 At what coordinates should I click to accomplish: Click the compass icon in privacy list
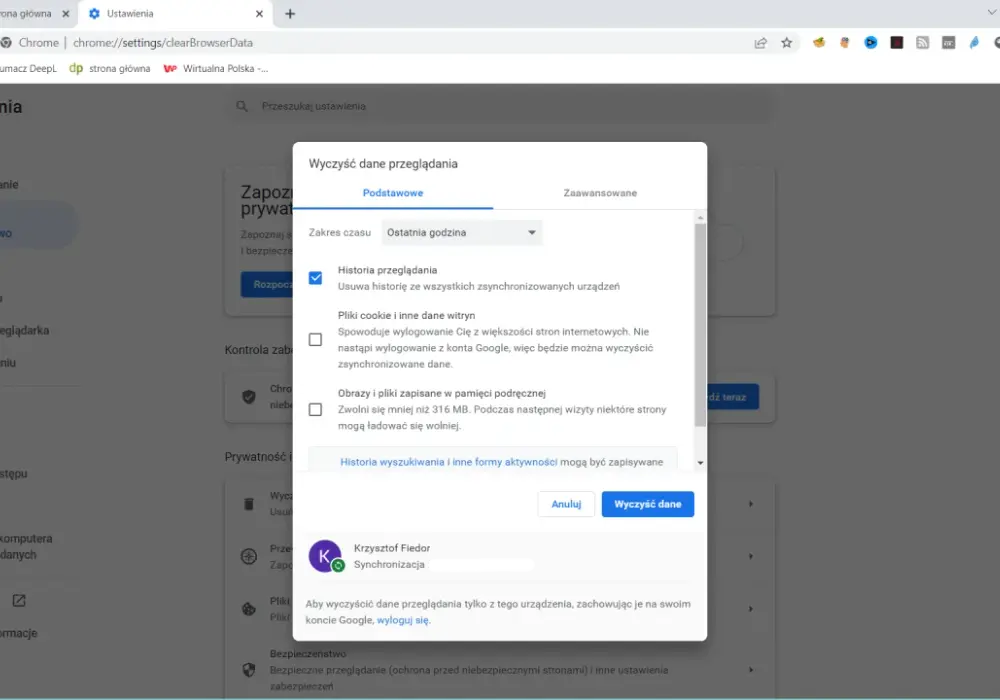tap(249, 557)
